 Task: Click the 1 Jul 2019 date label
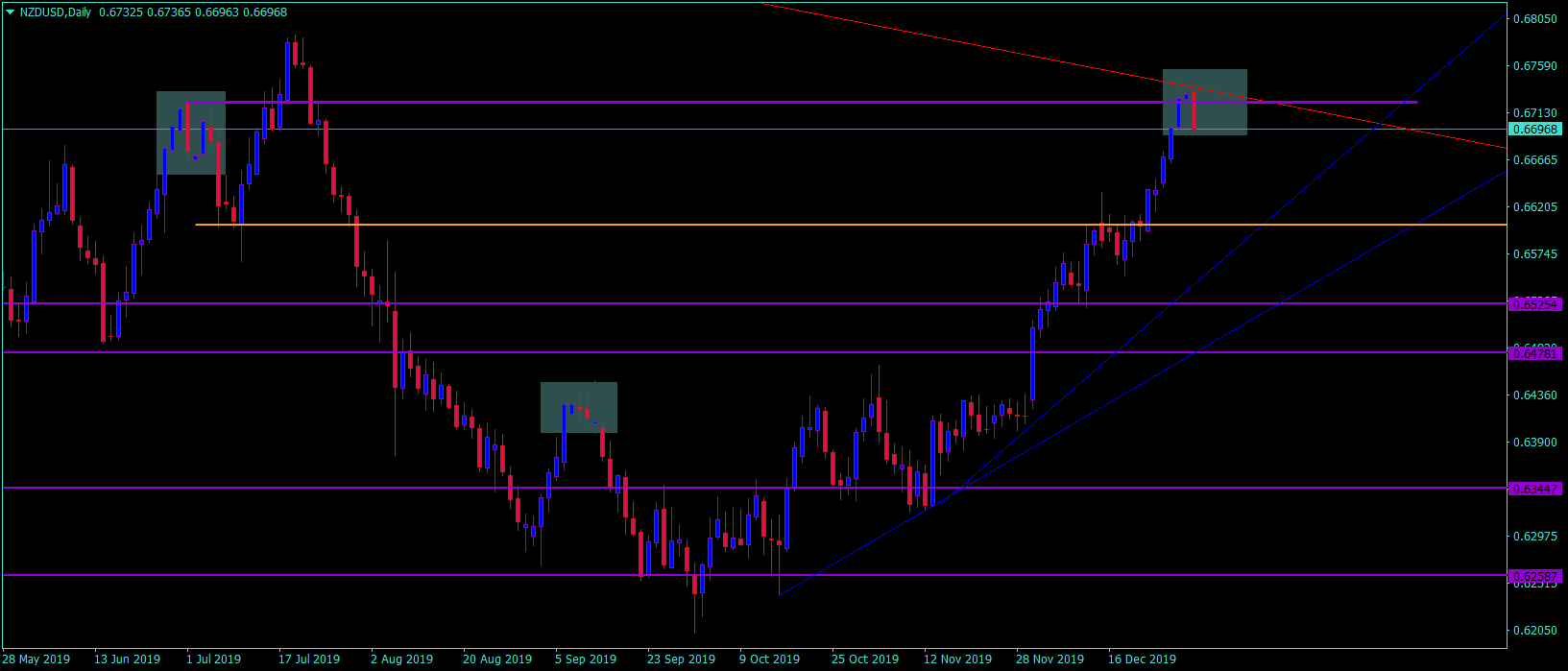tap(214, 659)
